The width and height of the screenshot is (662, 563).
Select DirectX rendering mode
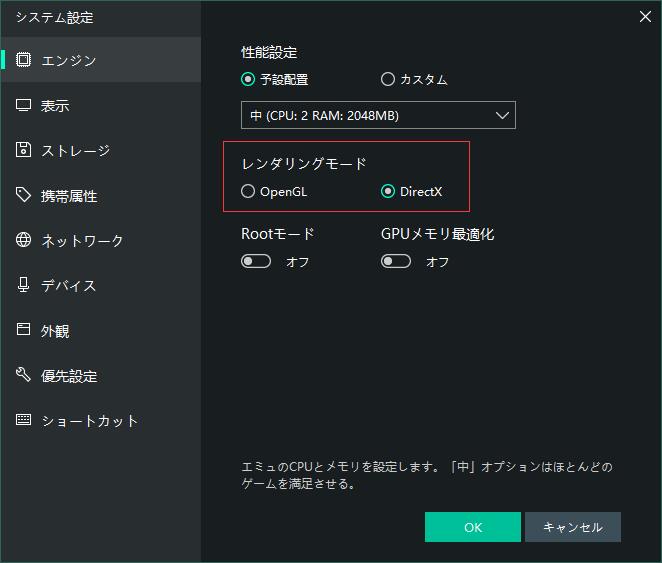[x=388, y=192]
